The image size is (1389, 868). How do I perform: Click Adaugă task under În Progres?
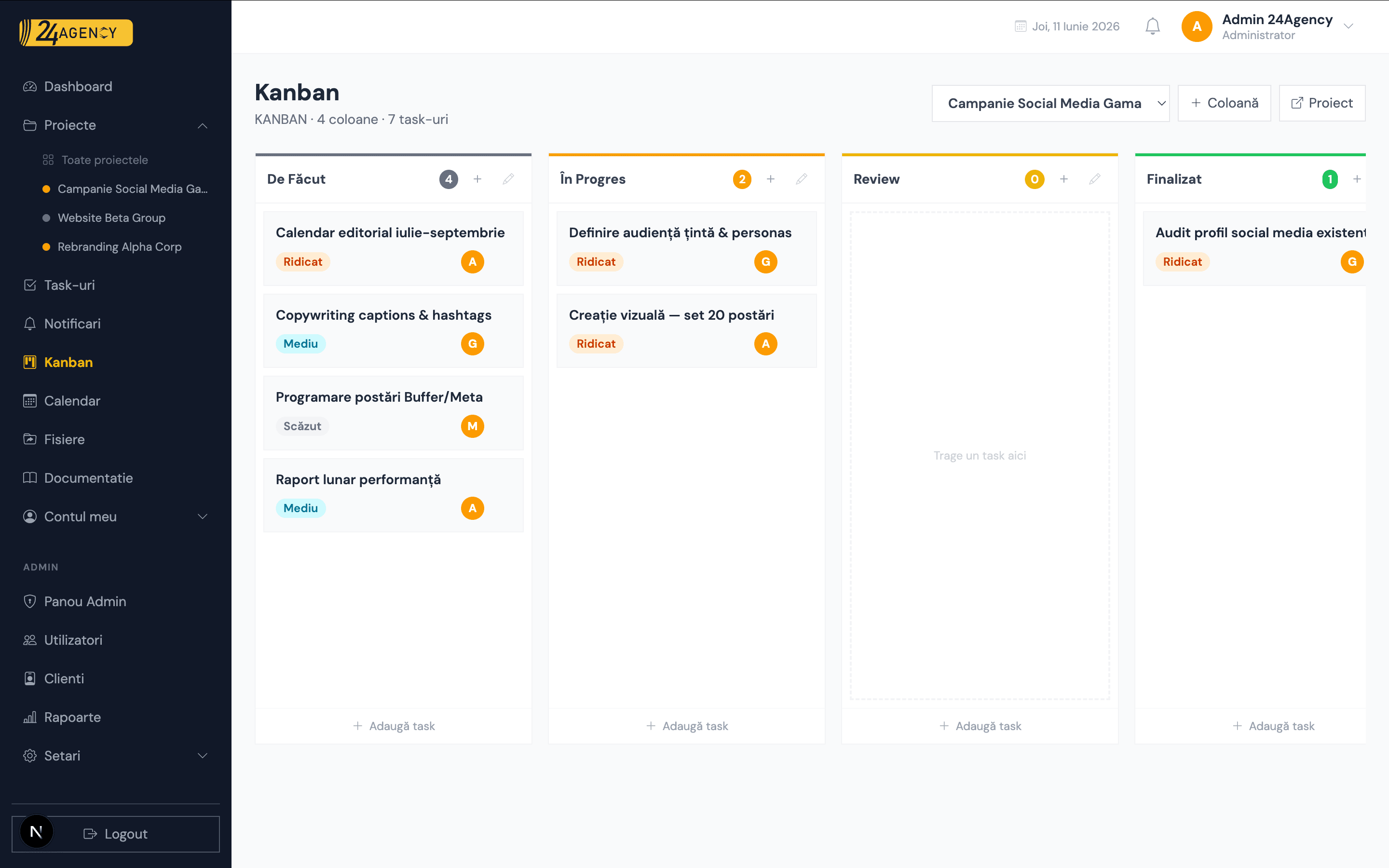687,726
